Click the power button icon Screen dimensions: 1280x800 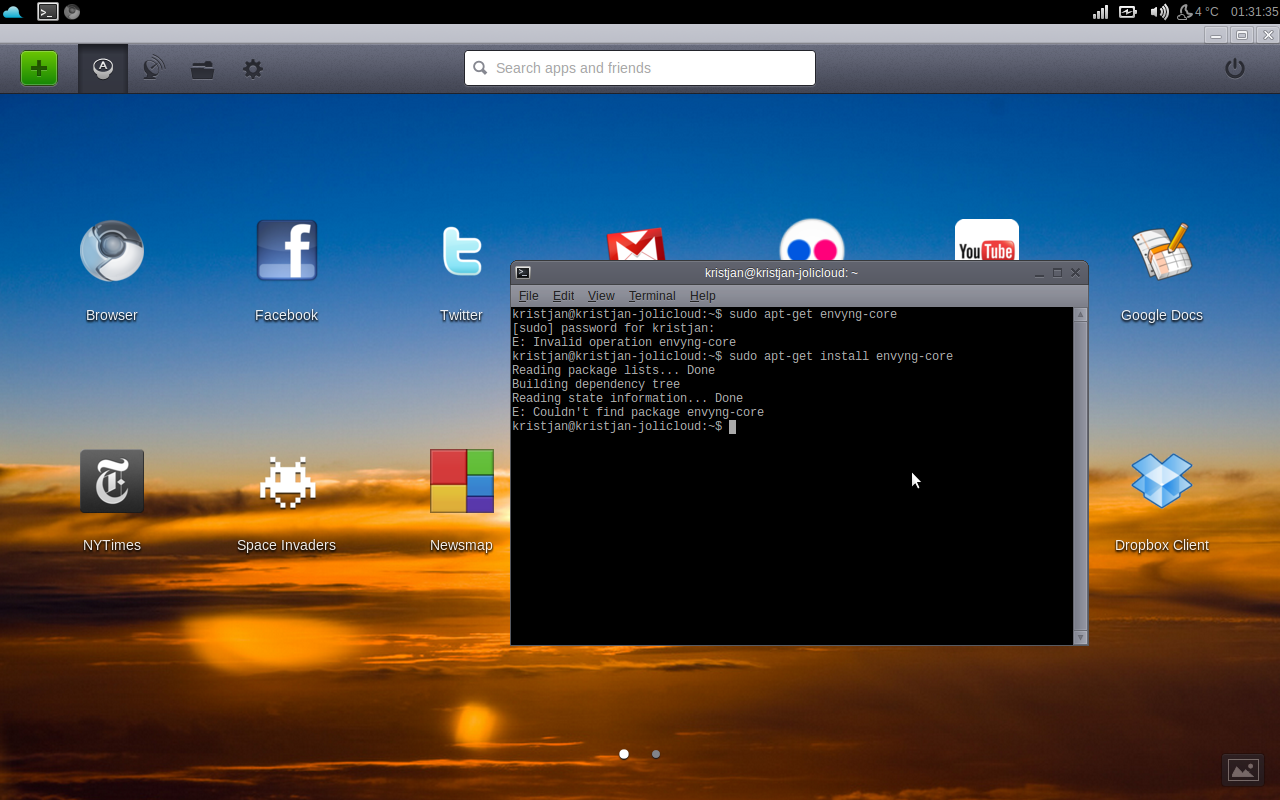coord(1235,68)
